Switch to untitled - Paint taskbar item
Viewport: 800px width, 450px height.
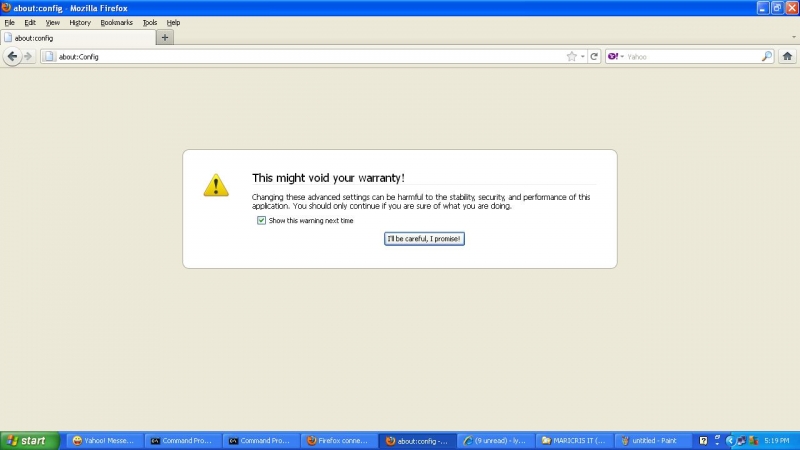tap(650, 440)
